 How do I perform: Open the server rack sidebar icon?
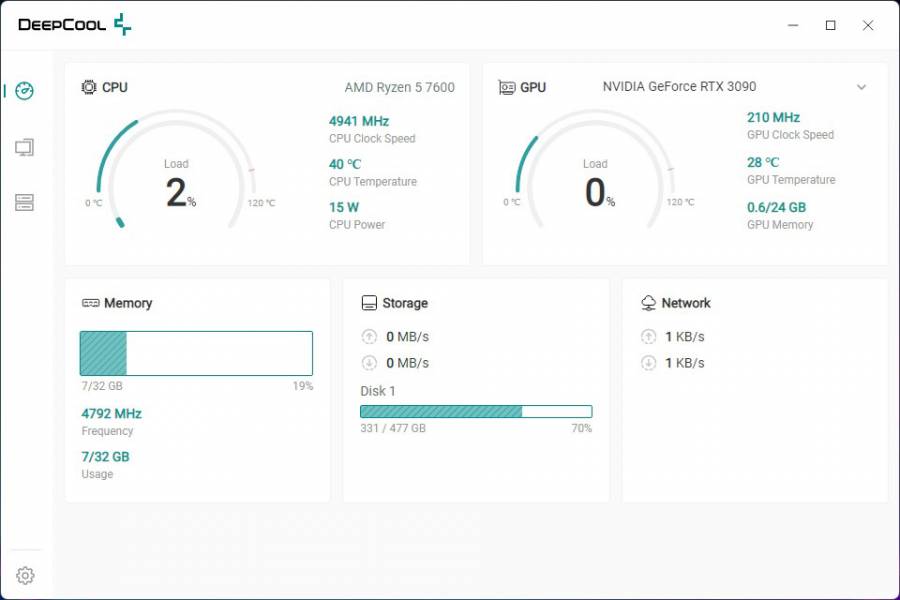[25, 202]
